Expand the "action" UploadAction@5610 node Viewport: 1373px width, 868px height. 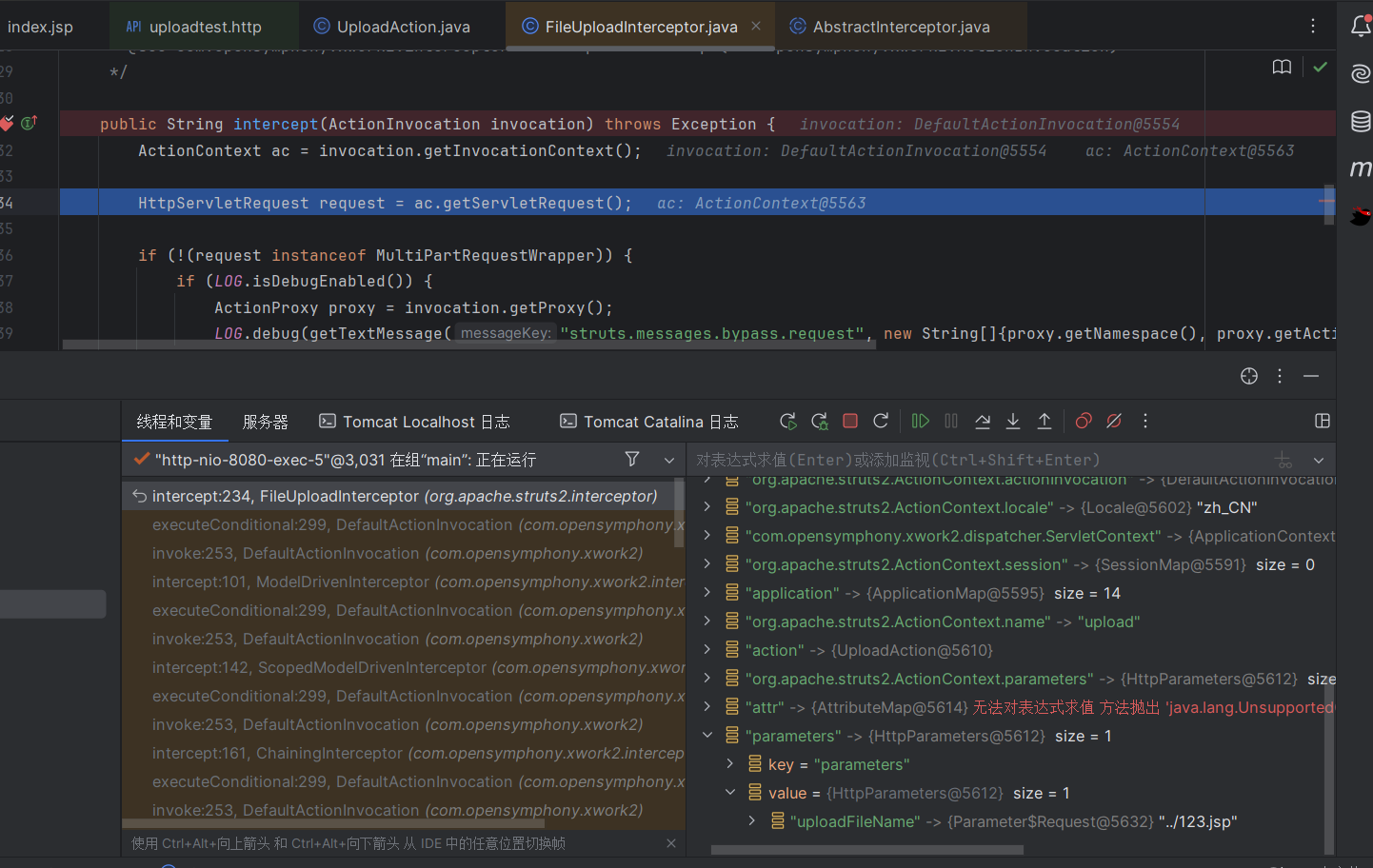coord(706,650)
